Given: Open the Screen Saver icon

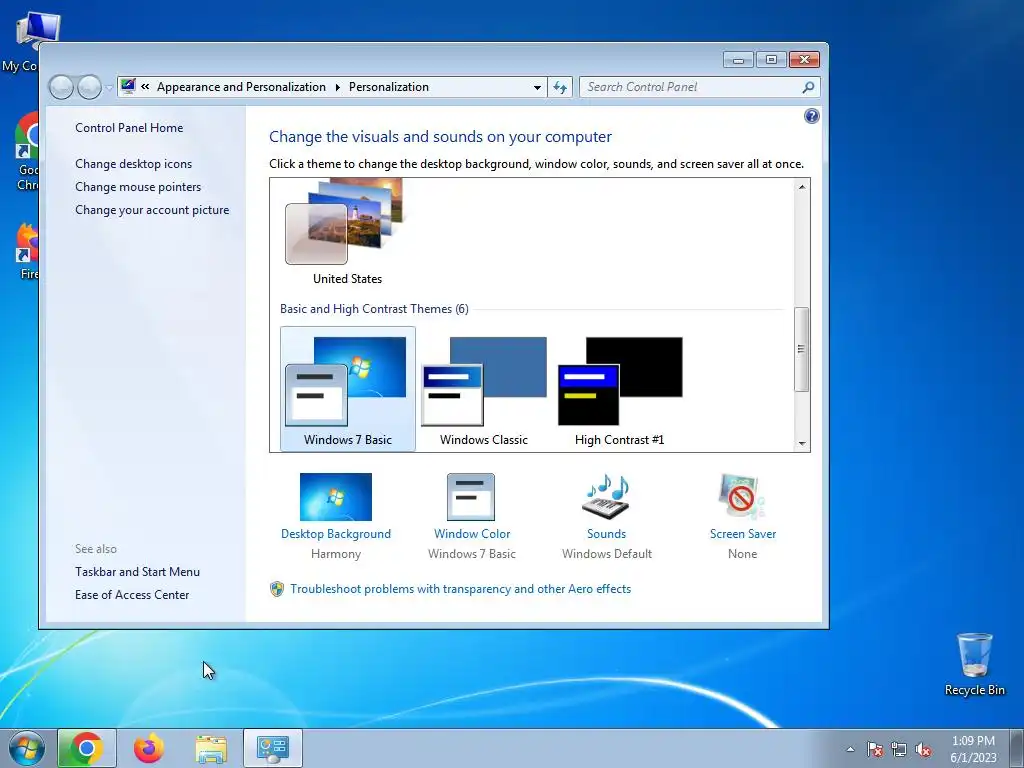Looking at the screenshot, I should coord(742,497).
